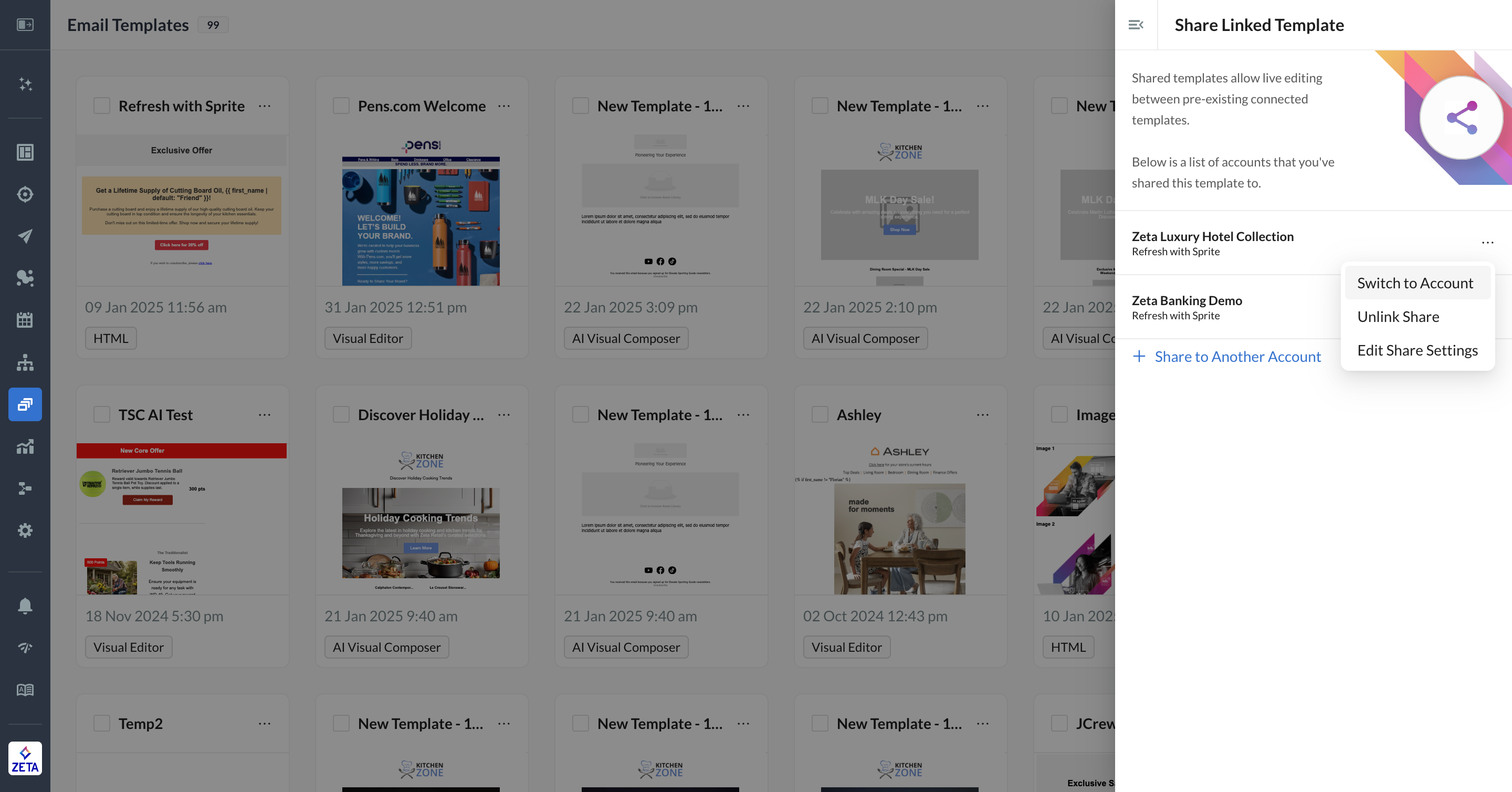Open more options for TSC AI Test
The height and width of the screenshot is (792, 1512).
point(265,415)
